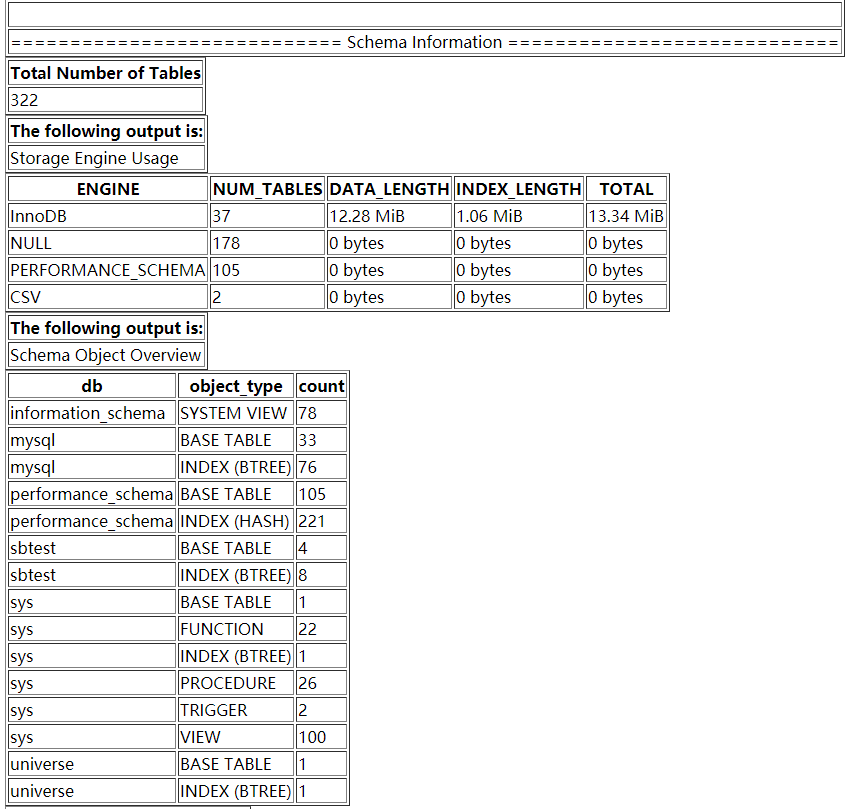Image resolution: width=849 pixels, height=809 pixels.
Task: Select the sys VIEW object type cell
Action: point(236,737)
